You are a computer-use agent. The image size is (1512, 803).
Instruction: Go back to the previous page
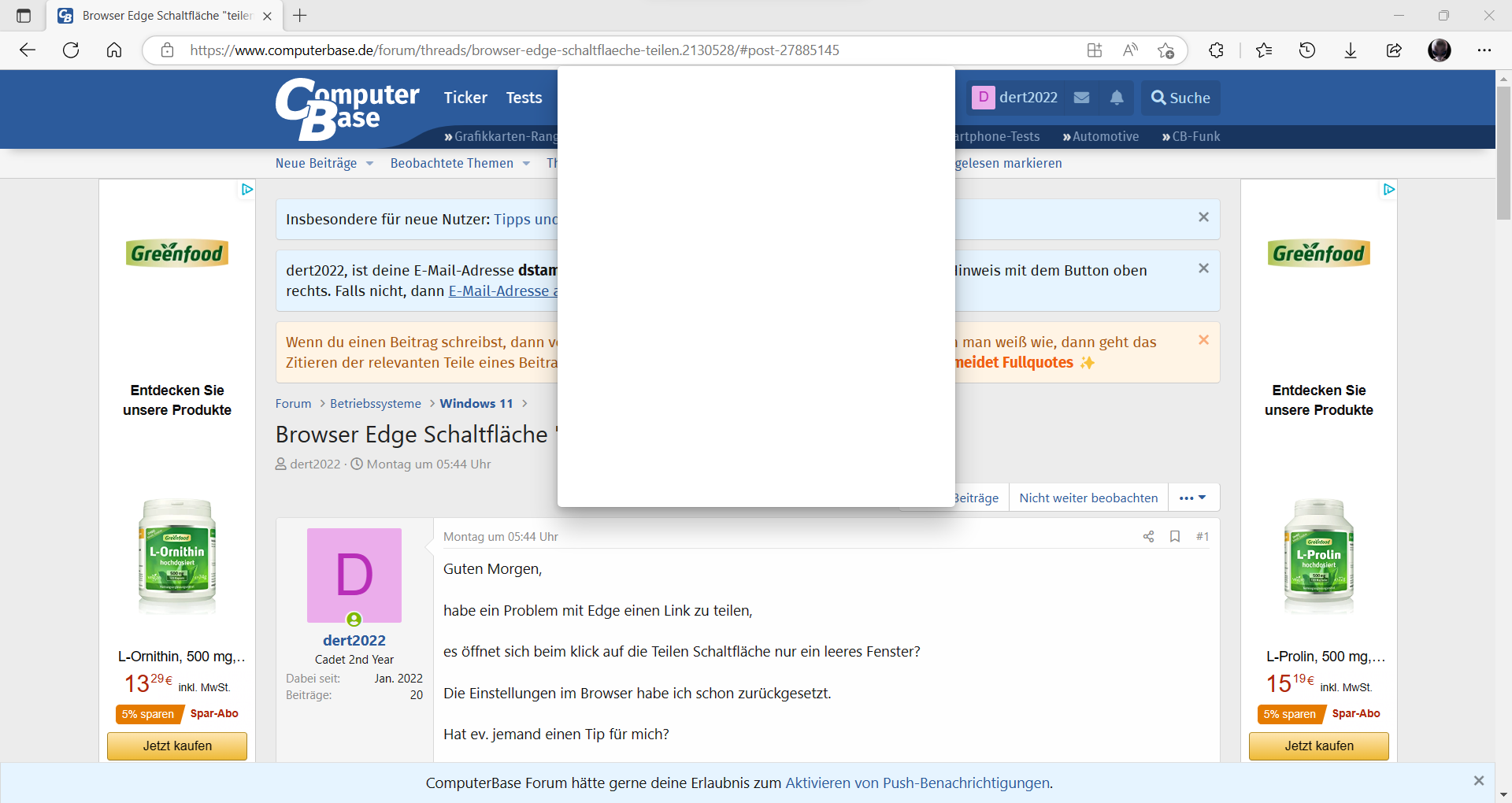click(x=28, y=50)
